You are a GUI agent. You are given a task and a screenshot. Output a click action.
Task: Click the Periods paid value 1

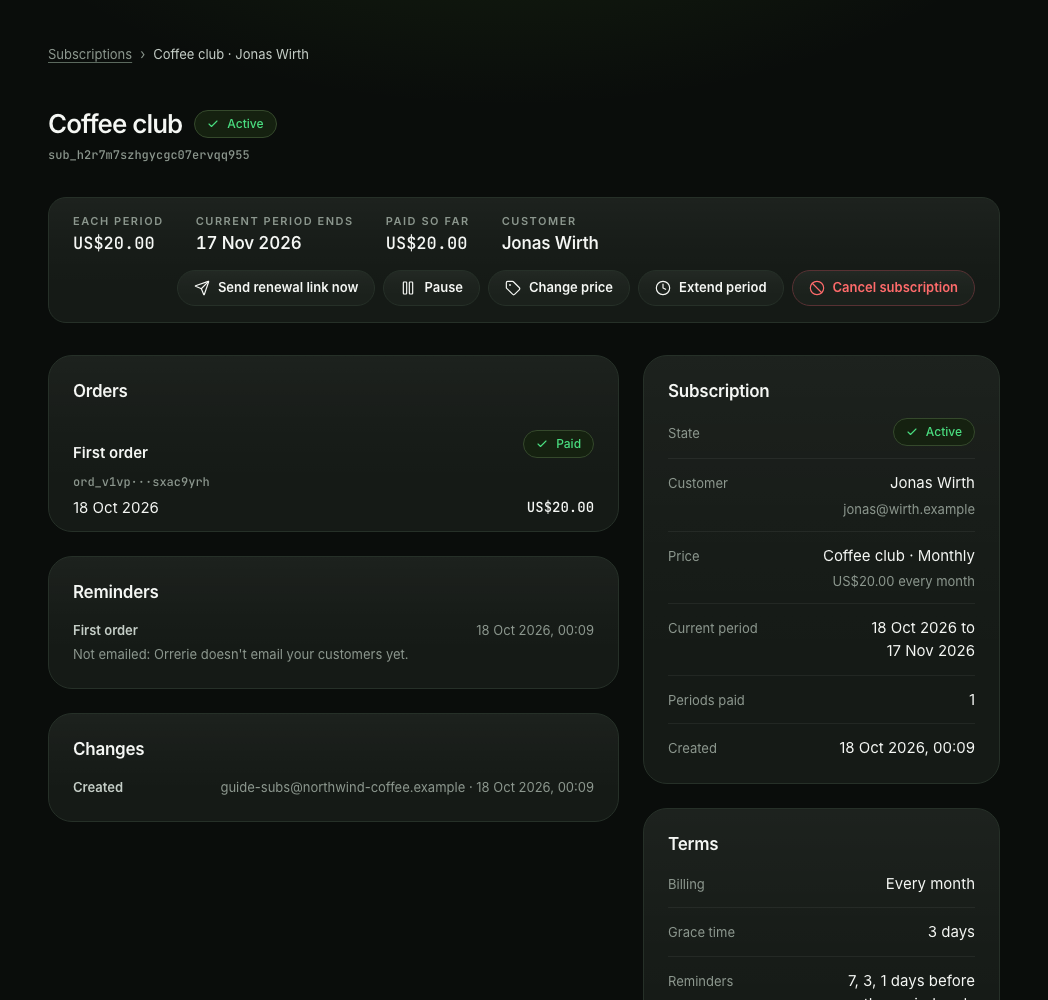pyautogui.click(x=972, y=700)
